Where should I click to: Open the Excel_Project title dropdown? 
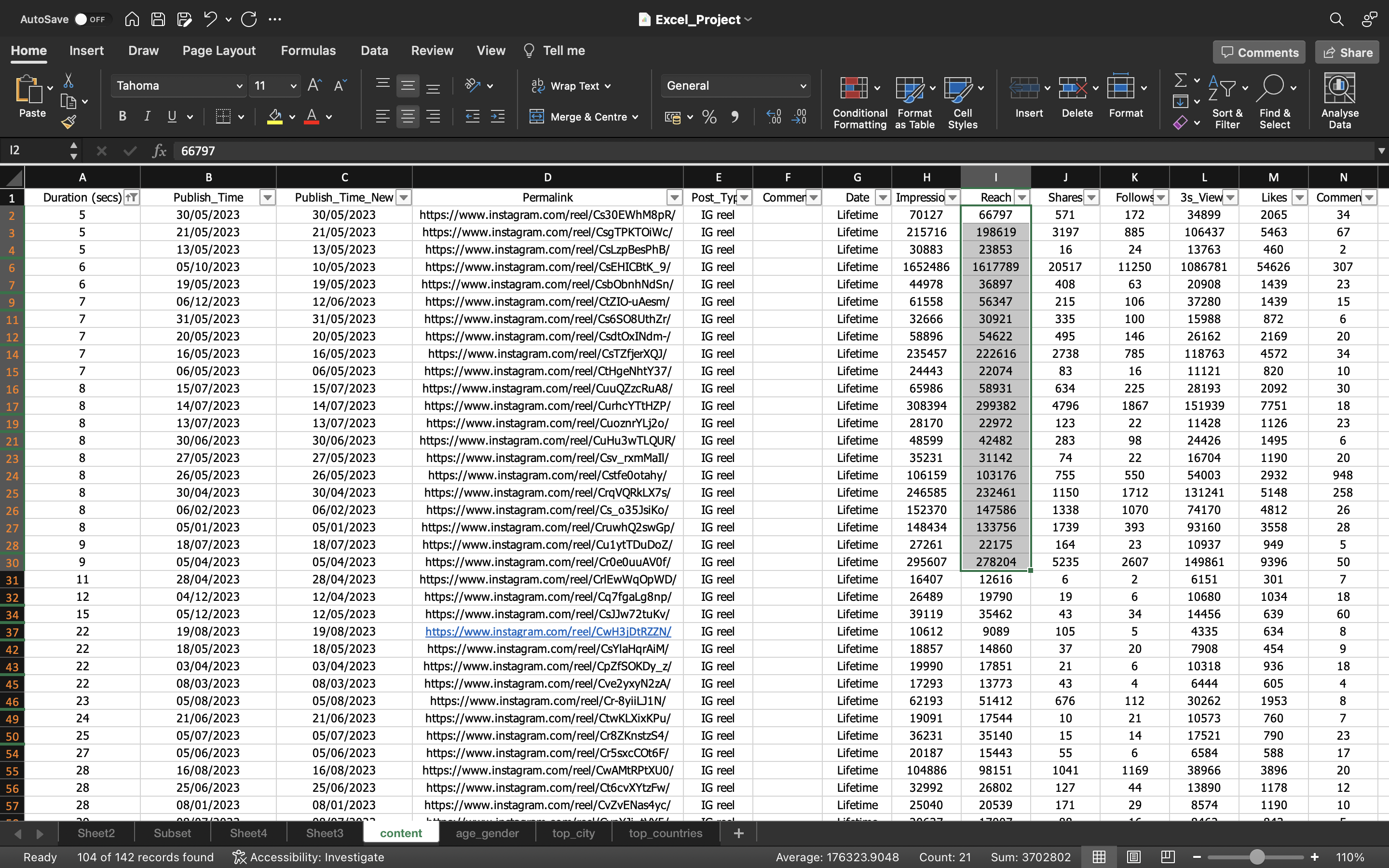coord(748,19)
